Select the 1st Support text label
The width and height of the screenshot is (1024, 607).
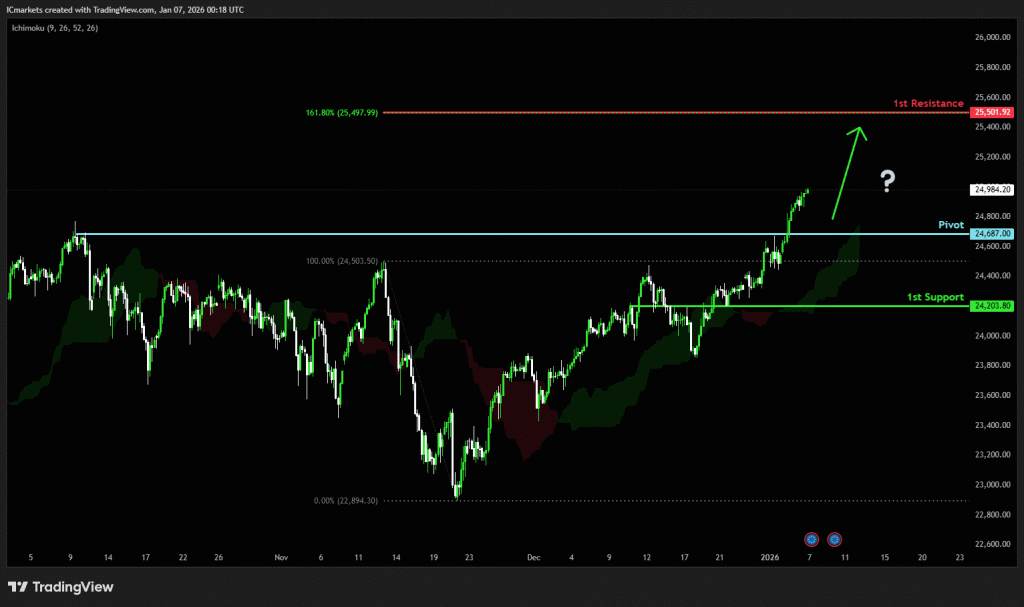[x=935, y=297]
